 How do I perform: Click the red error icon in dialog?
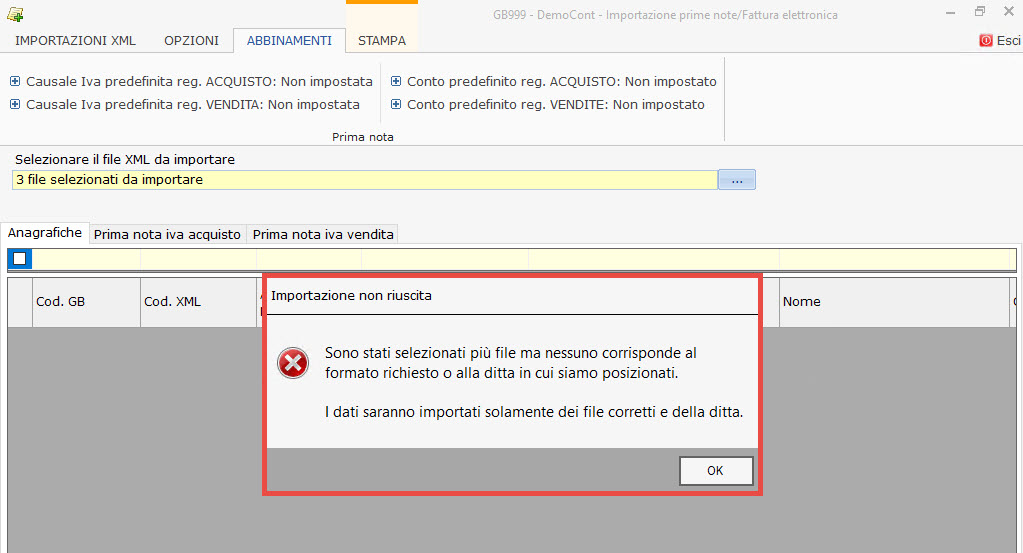(x=293, y=364)
